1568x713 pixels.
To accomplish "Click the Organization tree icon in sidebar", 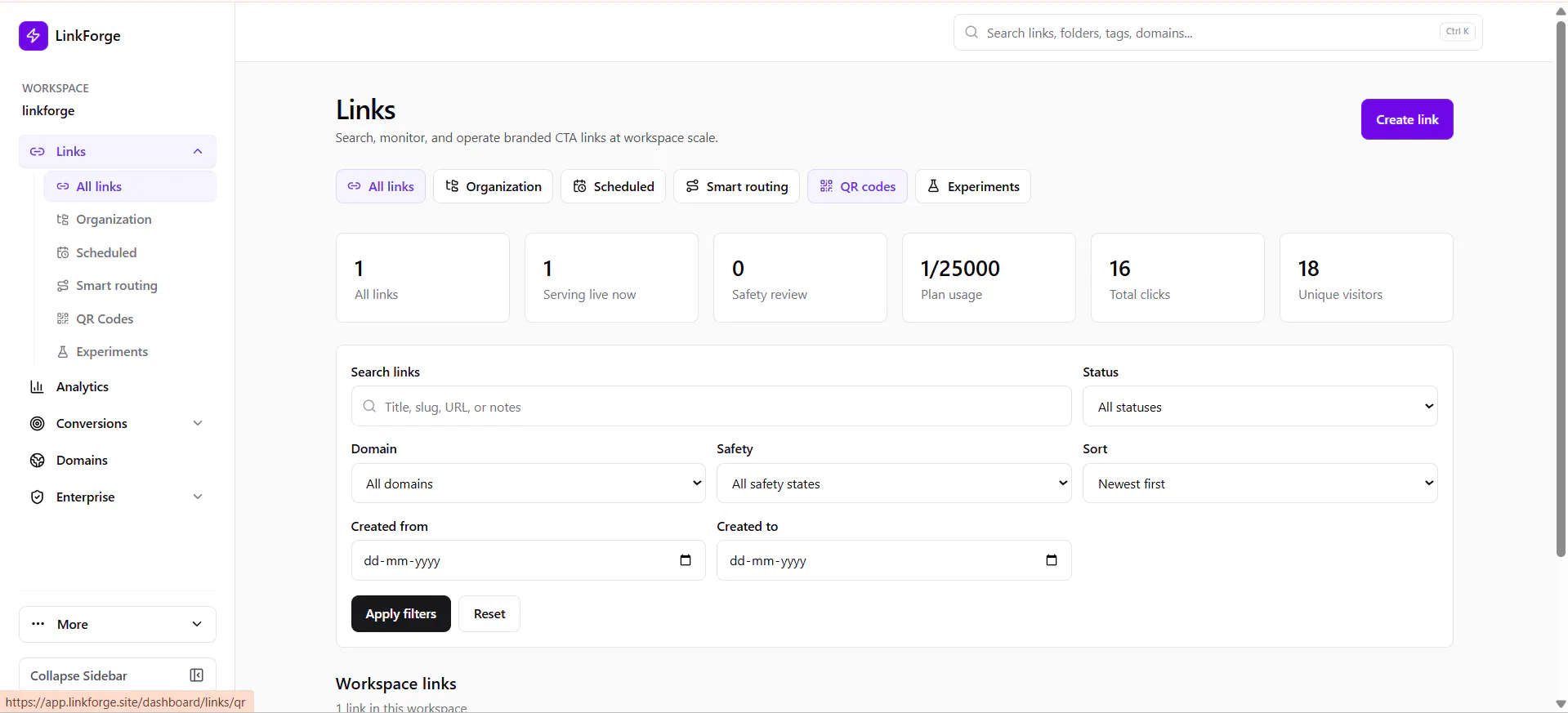I will tap(63, 220).
